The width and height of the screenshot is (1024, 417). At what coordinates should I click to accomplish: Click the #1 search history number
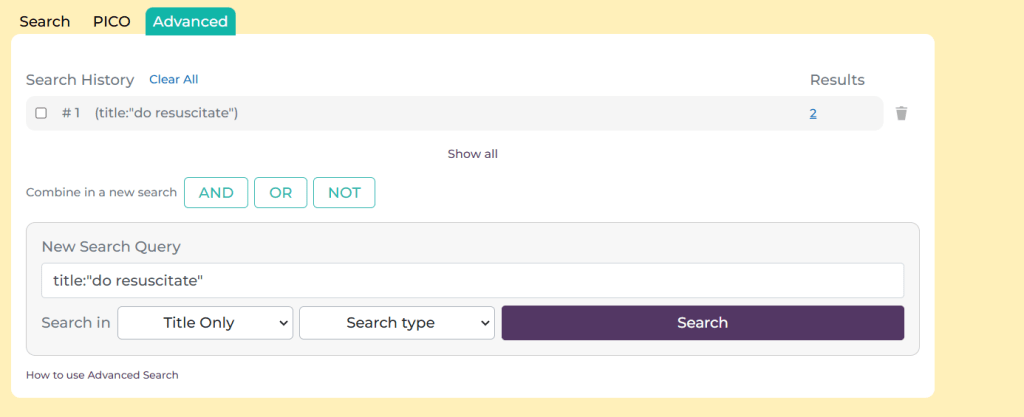[71, 113]
